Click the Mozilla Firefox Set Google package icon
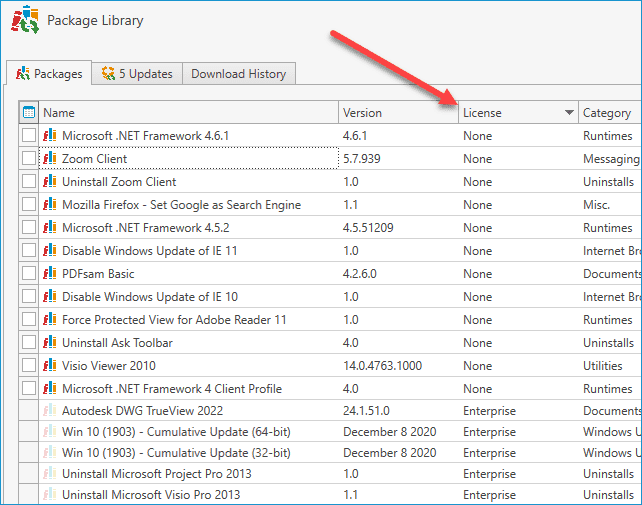Viewport: 642px width, 505px height. click(50, 204)
